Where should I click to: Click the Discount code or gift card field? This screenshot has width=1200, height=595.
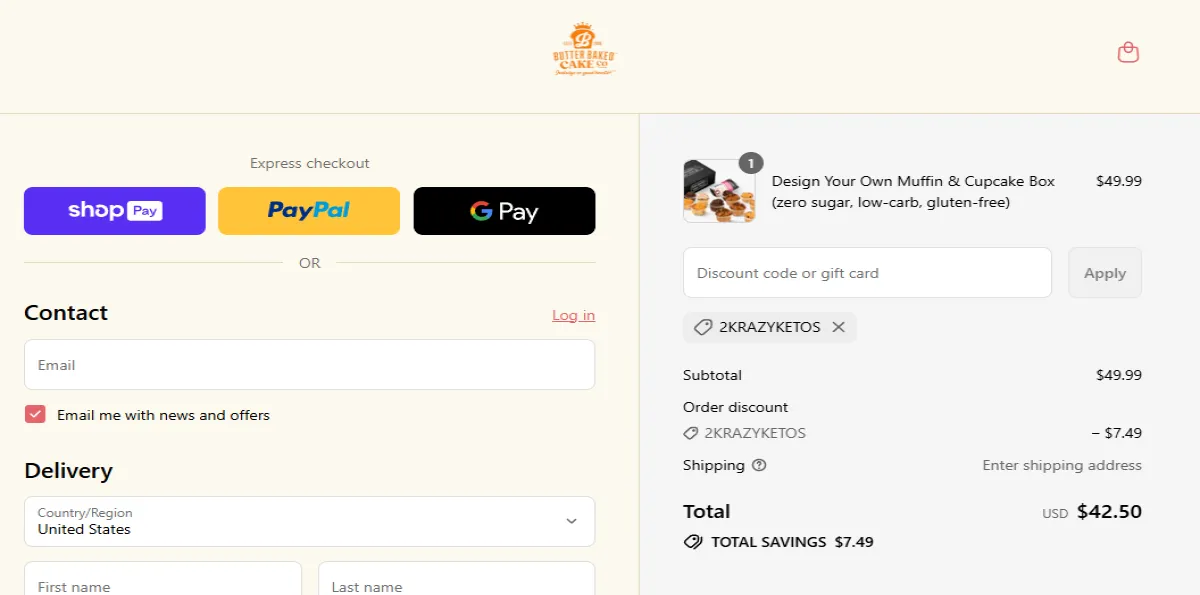pyautogui.click(x=866, y=272)
